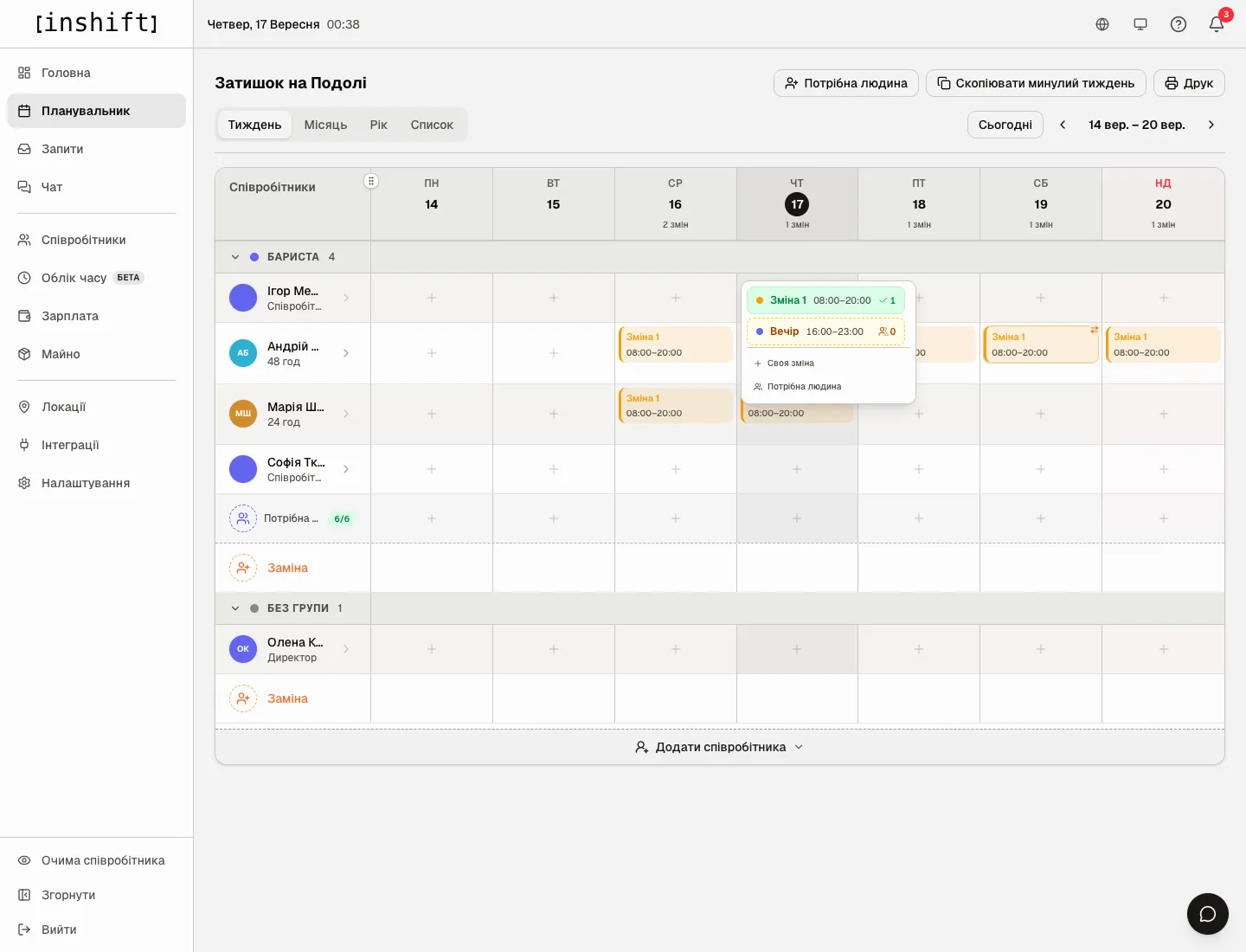Go to next week arrow
The width and height of the screenshot is (1246, 952).
[x=1211, y=125]
